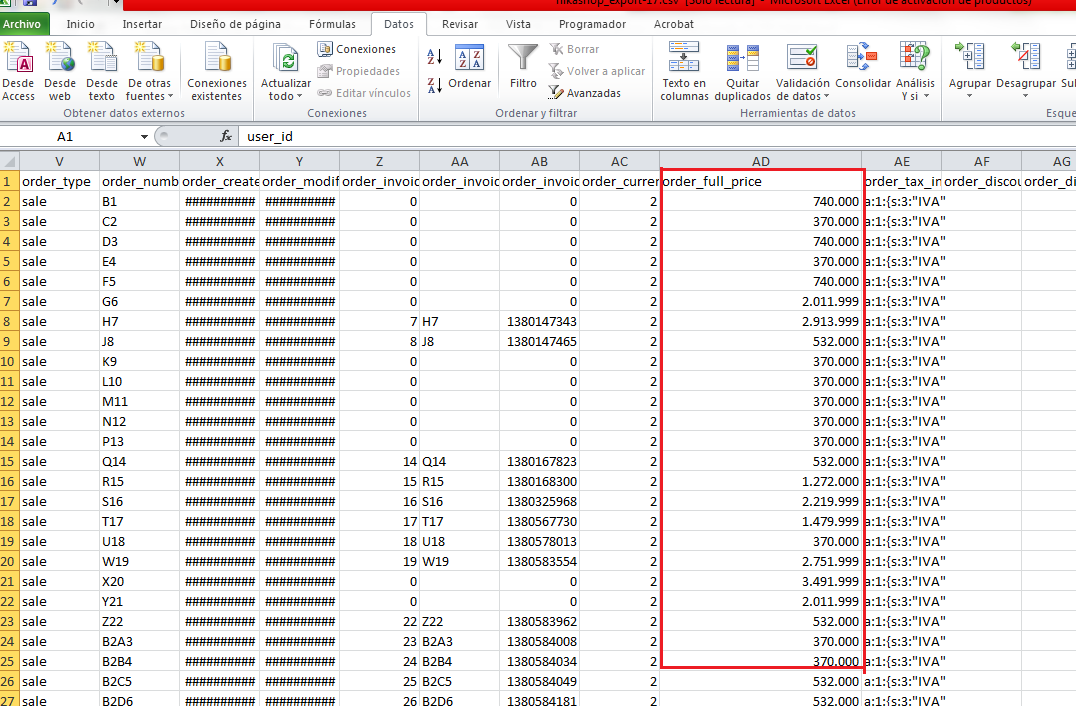Image resolution: width=1076 pixels, height=706 pixels.
Task: Select column V header
Action: (59, 161)
